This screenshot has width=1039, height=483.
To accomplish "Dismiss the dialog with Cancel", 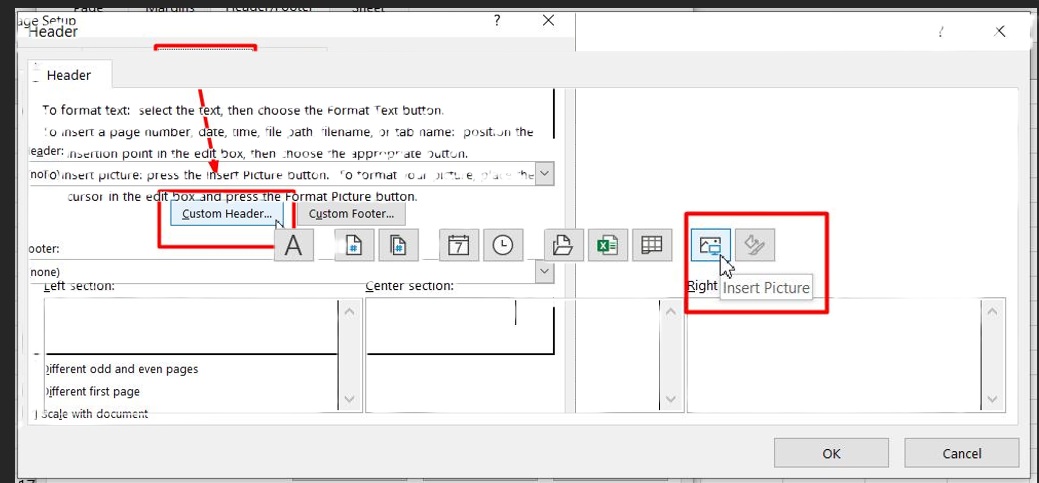I will [961, 453].
